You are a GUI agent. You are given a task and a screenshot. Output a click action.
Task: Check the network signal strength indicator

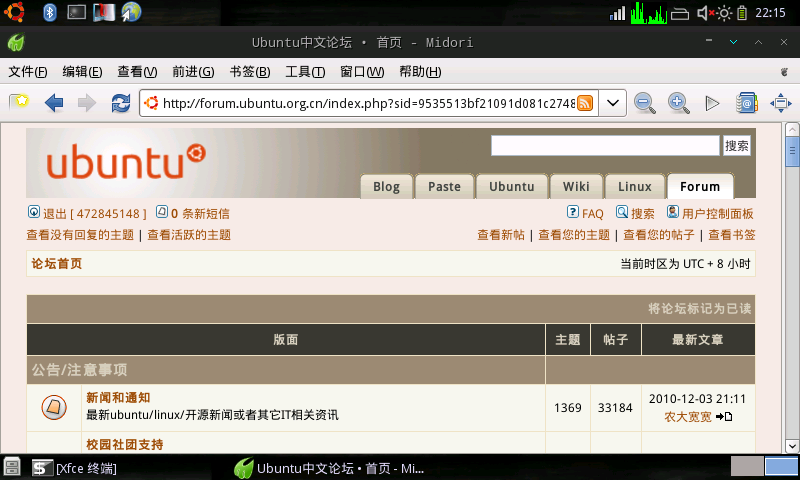pos(617,13)
